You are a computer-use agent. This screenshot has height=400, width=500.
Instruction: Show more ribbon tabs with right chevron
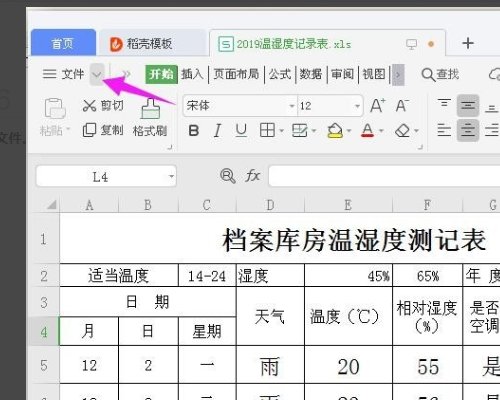(398, 75)
